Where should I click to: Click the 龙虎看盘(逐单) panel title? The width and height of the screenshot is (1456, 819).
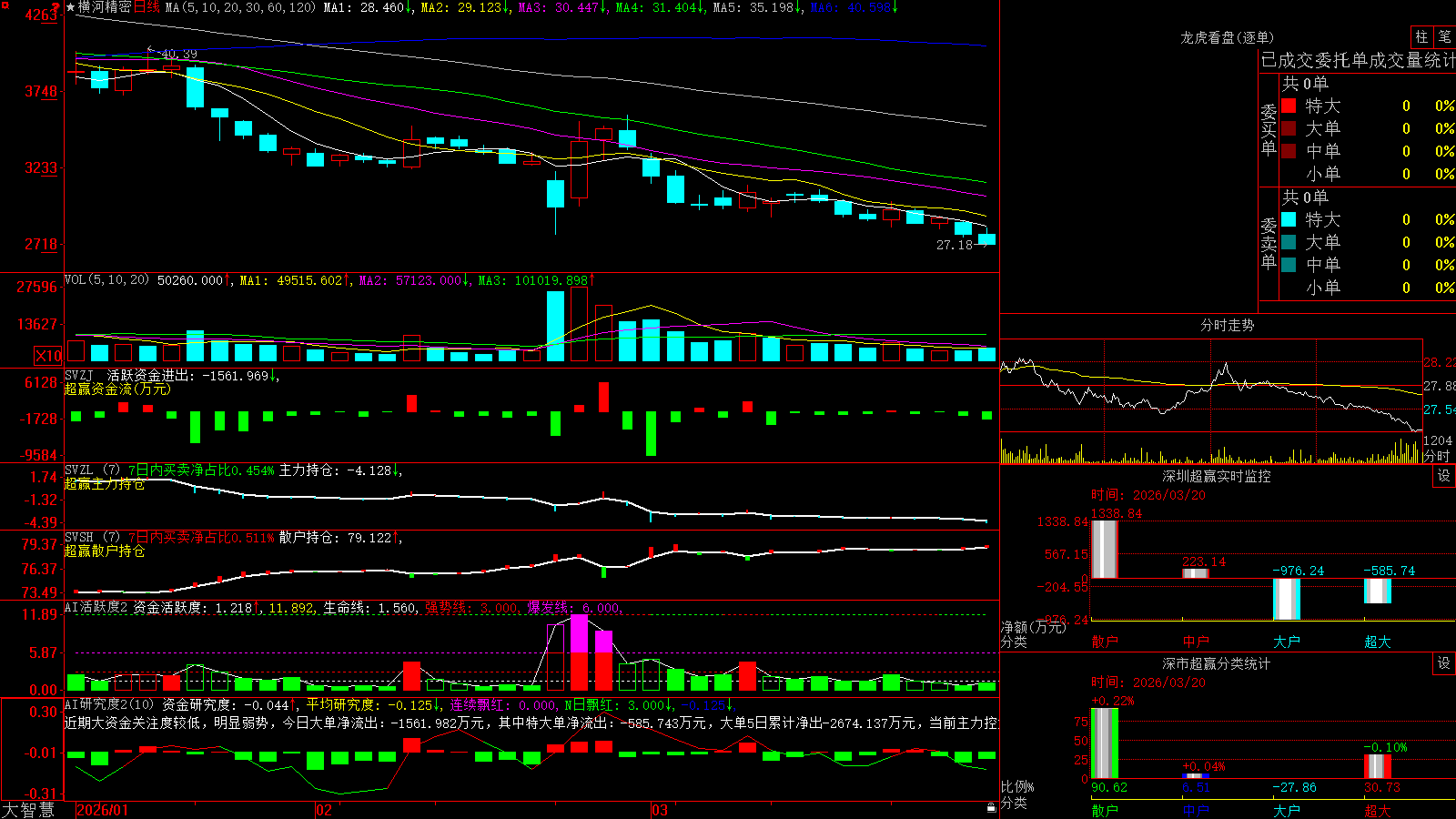pyautogui.click(x=1228, y=37)
